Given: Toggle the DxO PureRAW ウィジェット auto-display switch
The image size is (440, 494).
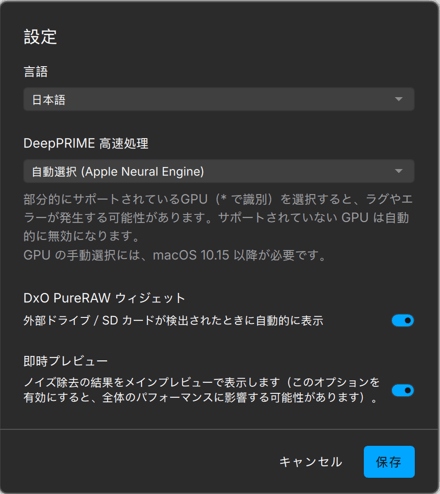Looking at the screenshot, I should pos(403,321).
